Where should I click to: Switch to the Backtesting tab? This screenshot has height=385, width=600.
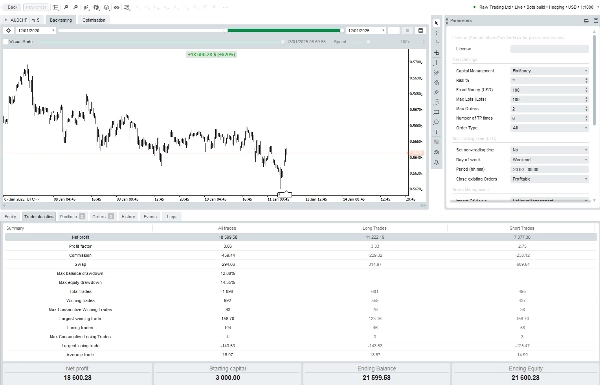click(x=61, y=20)
